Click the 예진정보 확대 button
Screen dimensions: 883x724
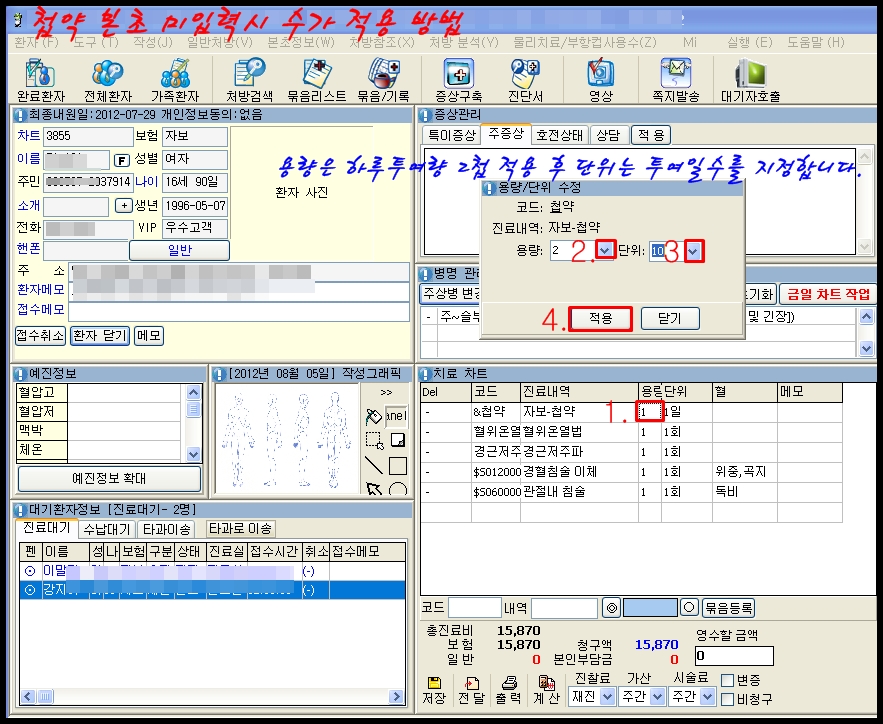coord(109,478)
